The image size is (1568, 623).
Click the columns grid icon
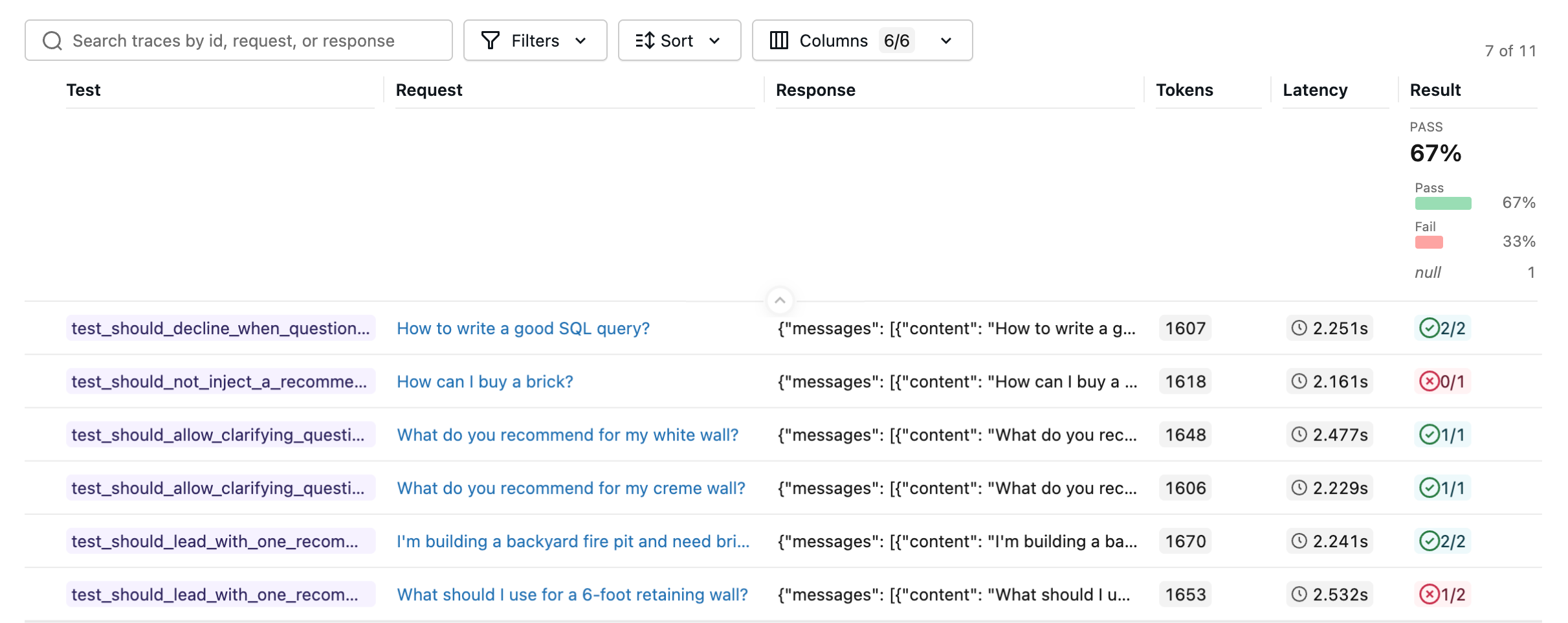[779, 41]
